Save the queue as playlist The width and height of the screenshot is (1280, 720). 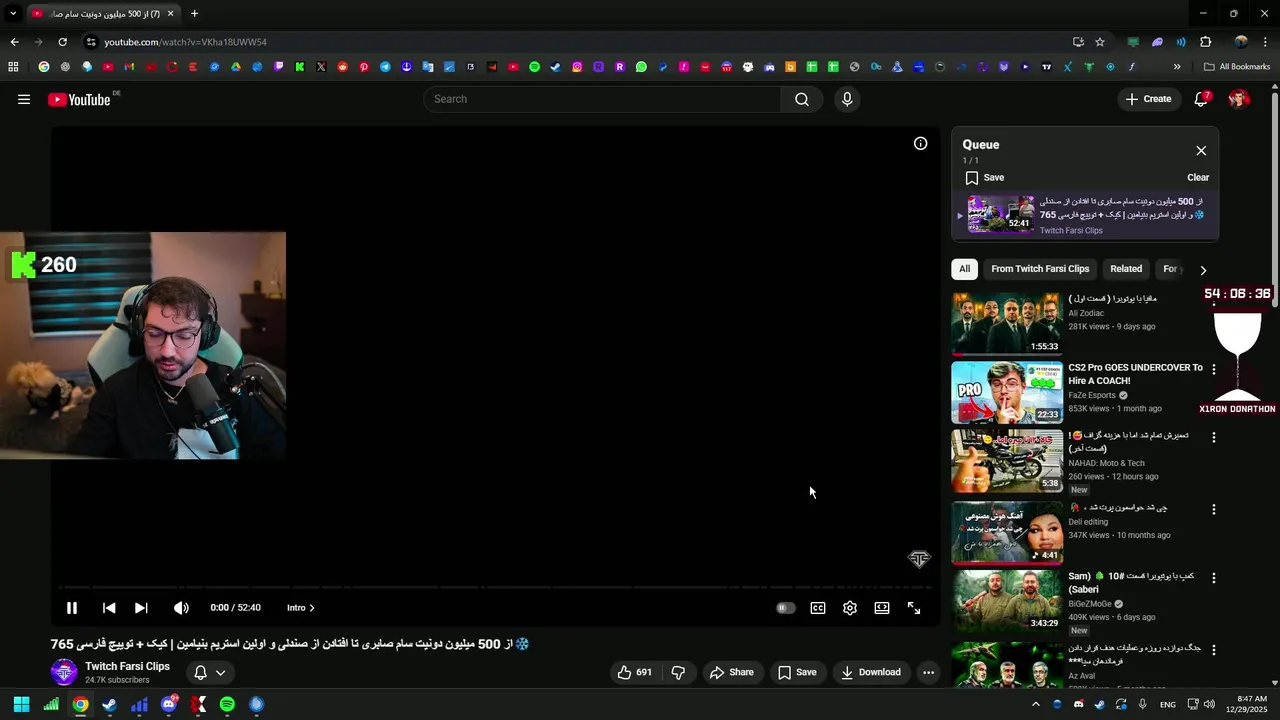[x=985, y=178]
